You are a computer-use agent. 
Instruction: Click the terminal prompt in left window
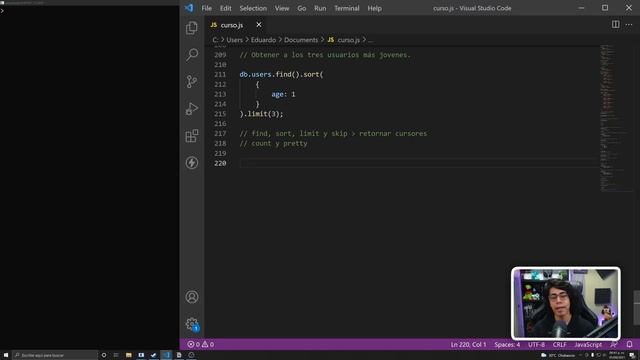pyautogui.click(x=2, y=11)
